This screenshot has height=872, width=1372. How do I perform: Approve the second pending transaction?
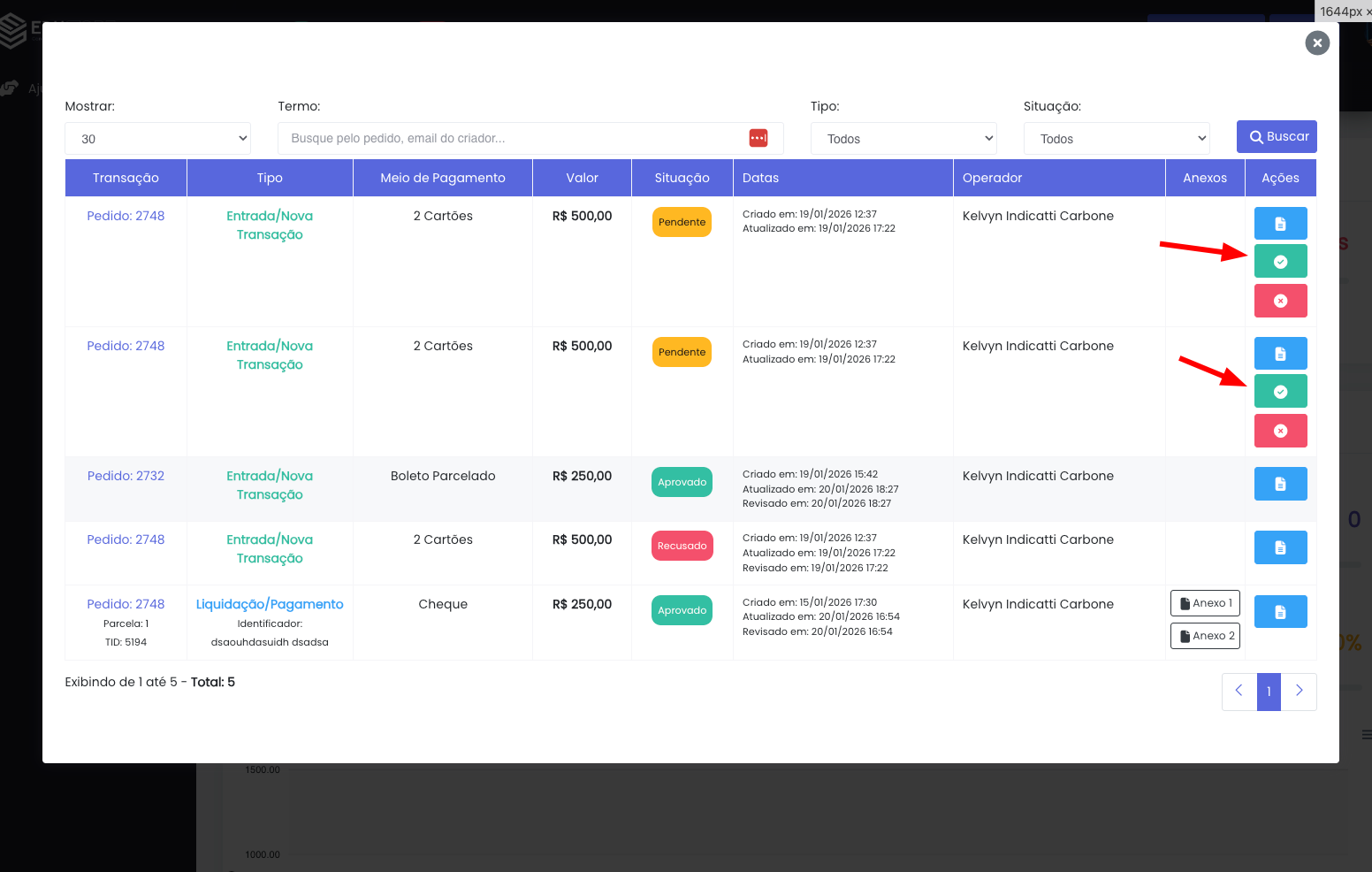click(x=1280, y=392)
